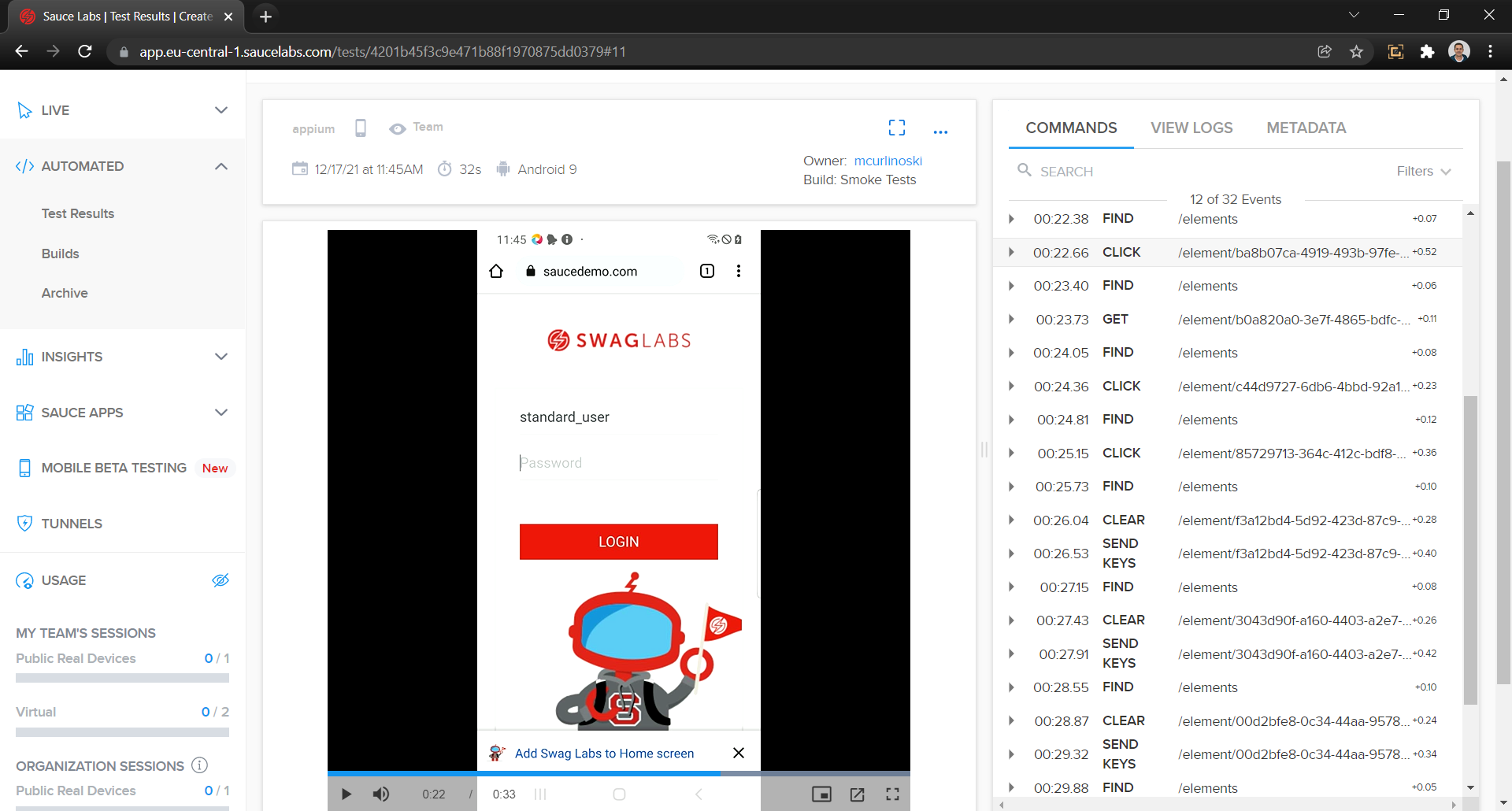The width and height of the screenshot is (1512, 811).
Task: Close the Sauce Labs browser tab
Action: 228,16
